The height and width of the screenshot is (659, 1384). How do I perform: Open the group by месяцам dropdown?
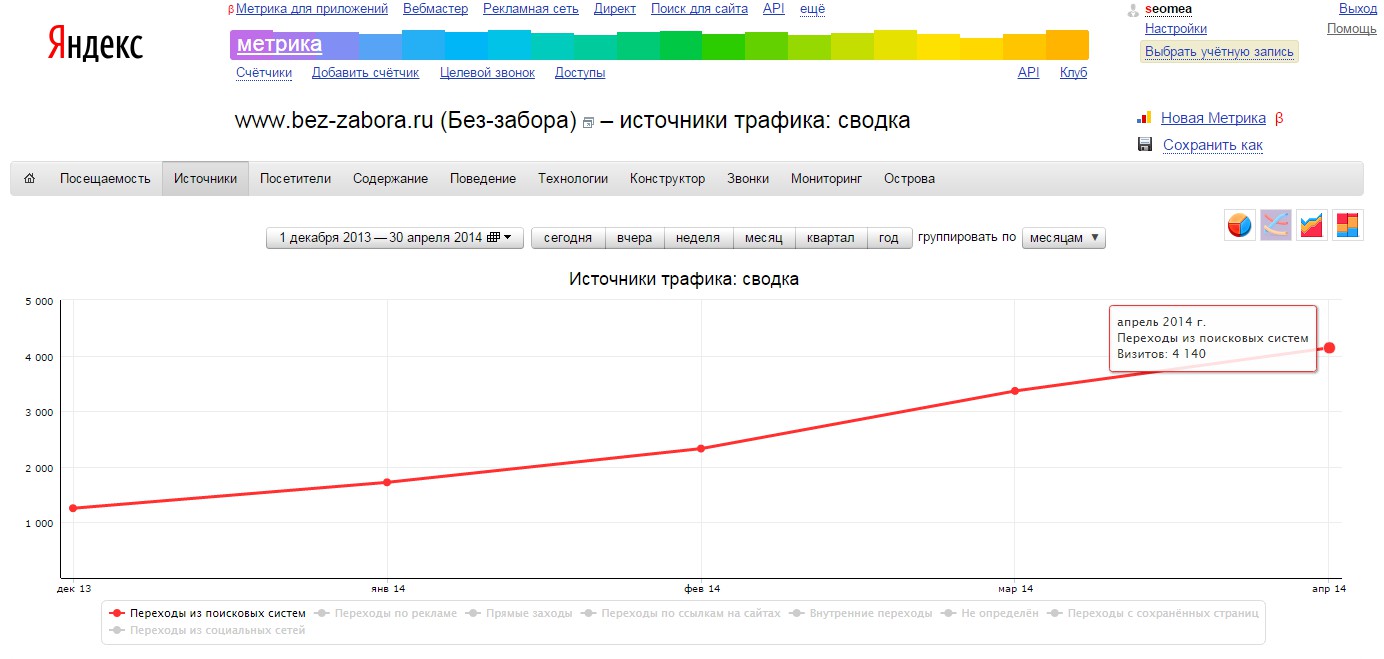1064,238
